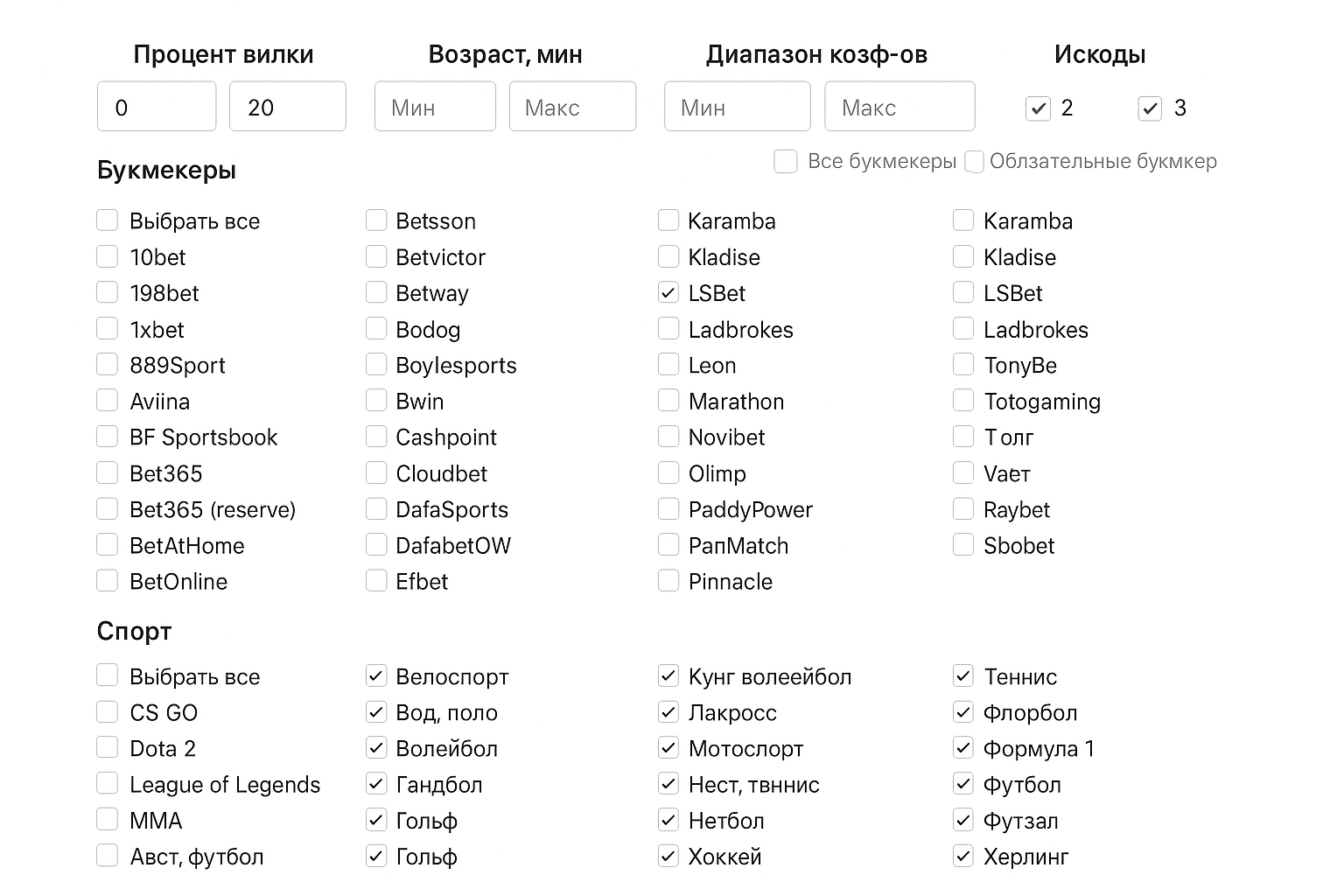This screenshot has height=896, width=1344.
Task: Tick the CS GO checkbox
Action: 108,712
